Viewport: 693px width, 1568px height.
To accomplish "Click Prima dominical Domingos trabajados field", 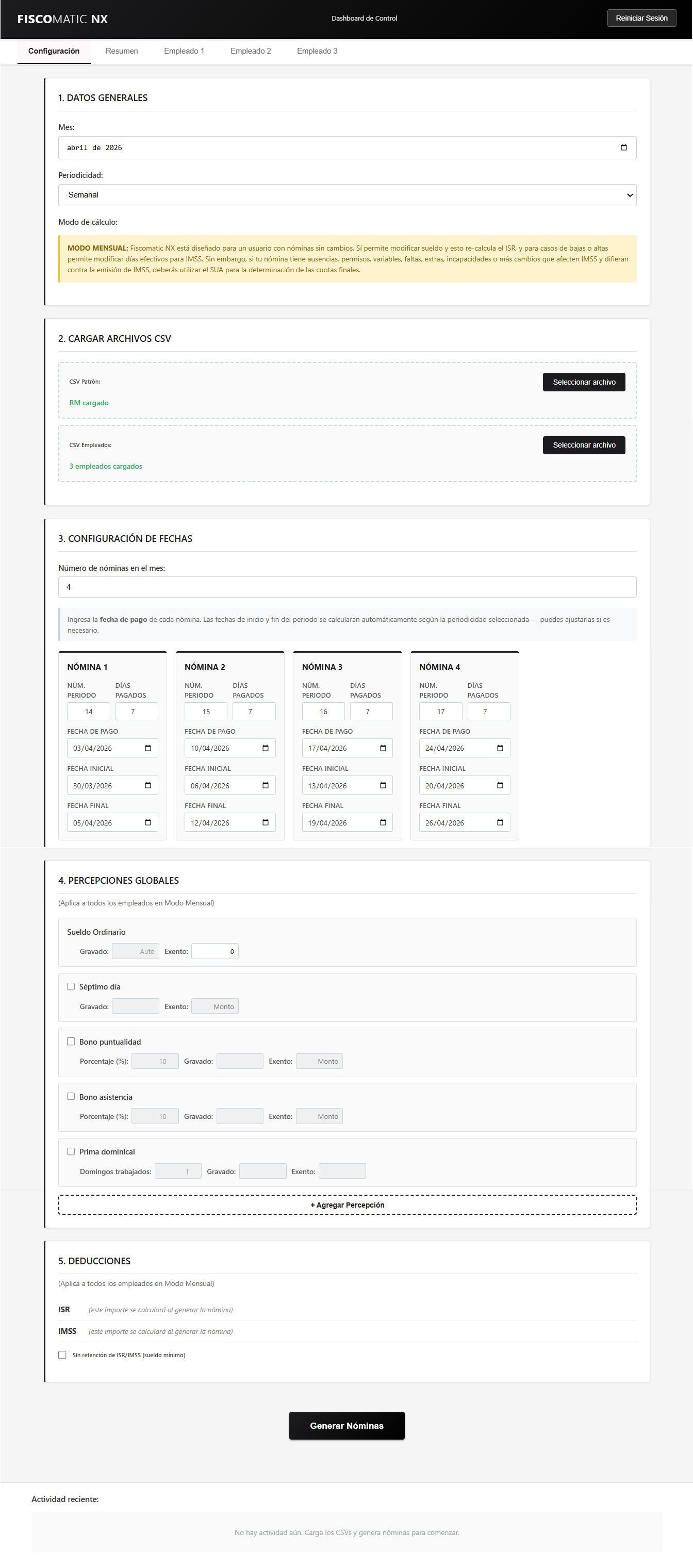I will 178,1171.
